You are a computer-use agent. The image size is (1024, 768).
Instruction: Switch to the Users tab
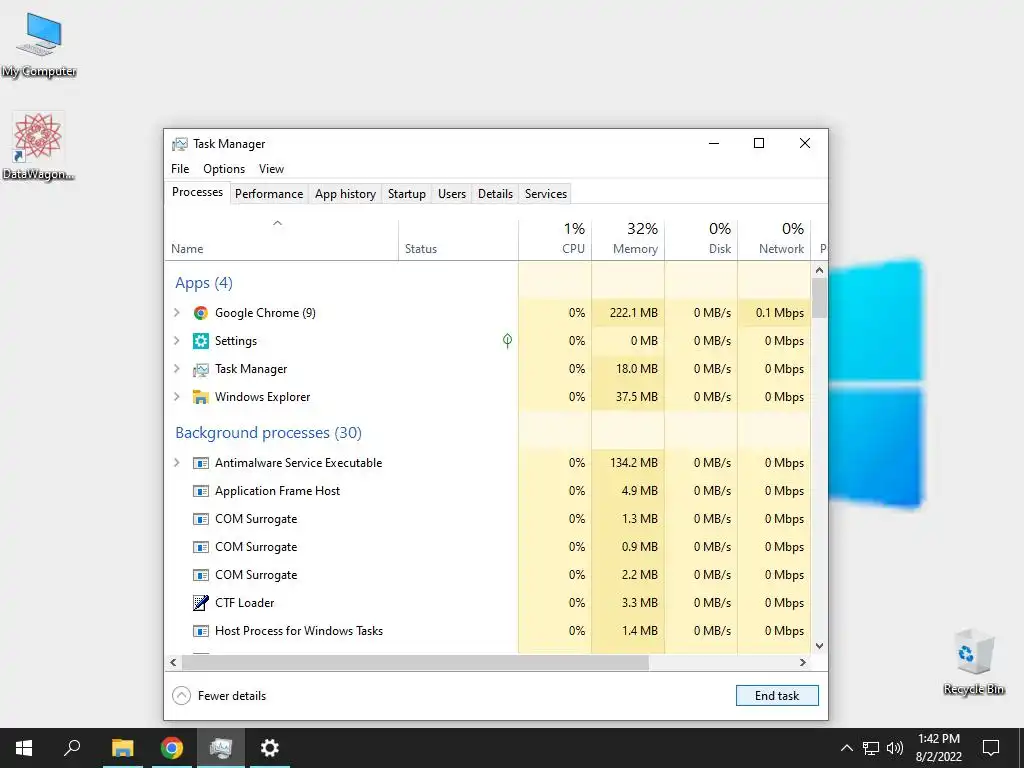(452, 194)
